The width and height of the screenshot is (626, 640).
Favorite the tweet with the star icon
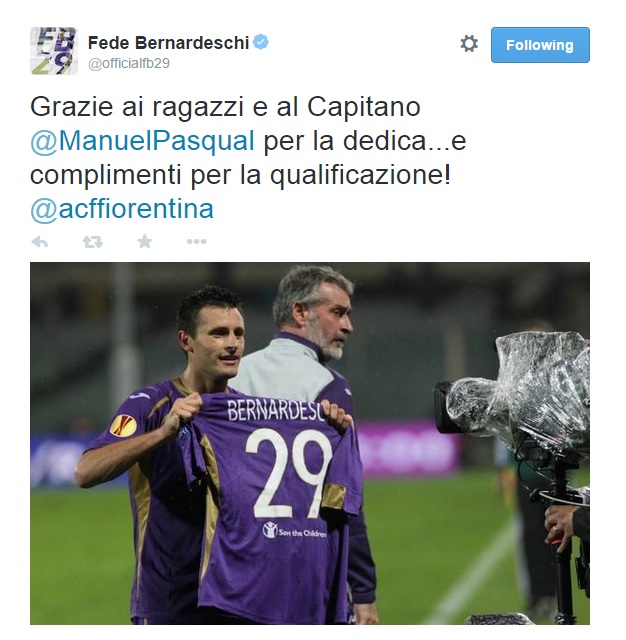point(144,241)
